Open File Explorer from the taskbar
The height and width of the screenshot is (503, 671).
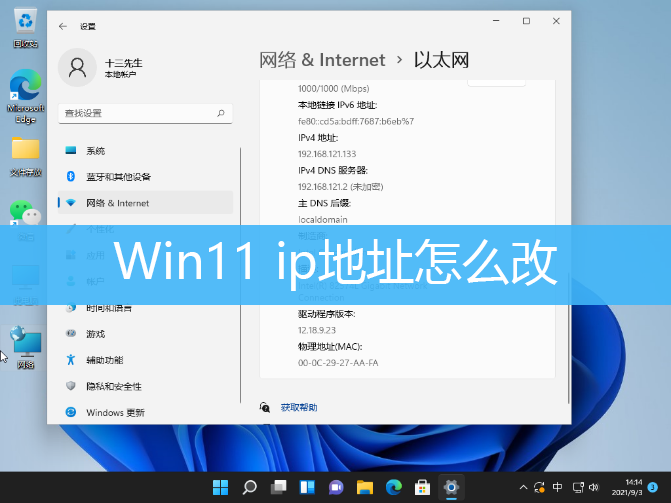364,488
